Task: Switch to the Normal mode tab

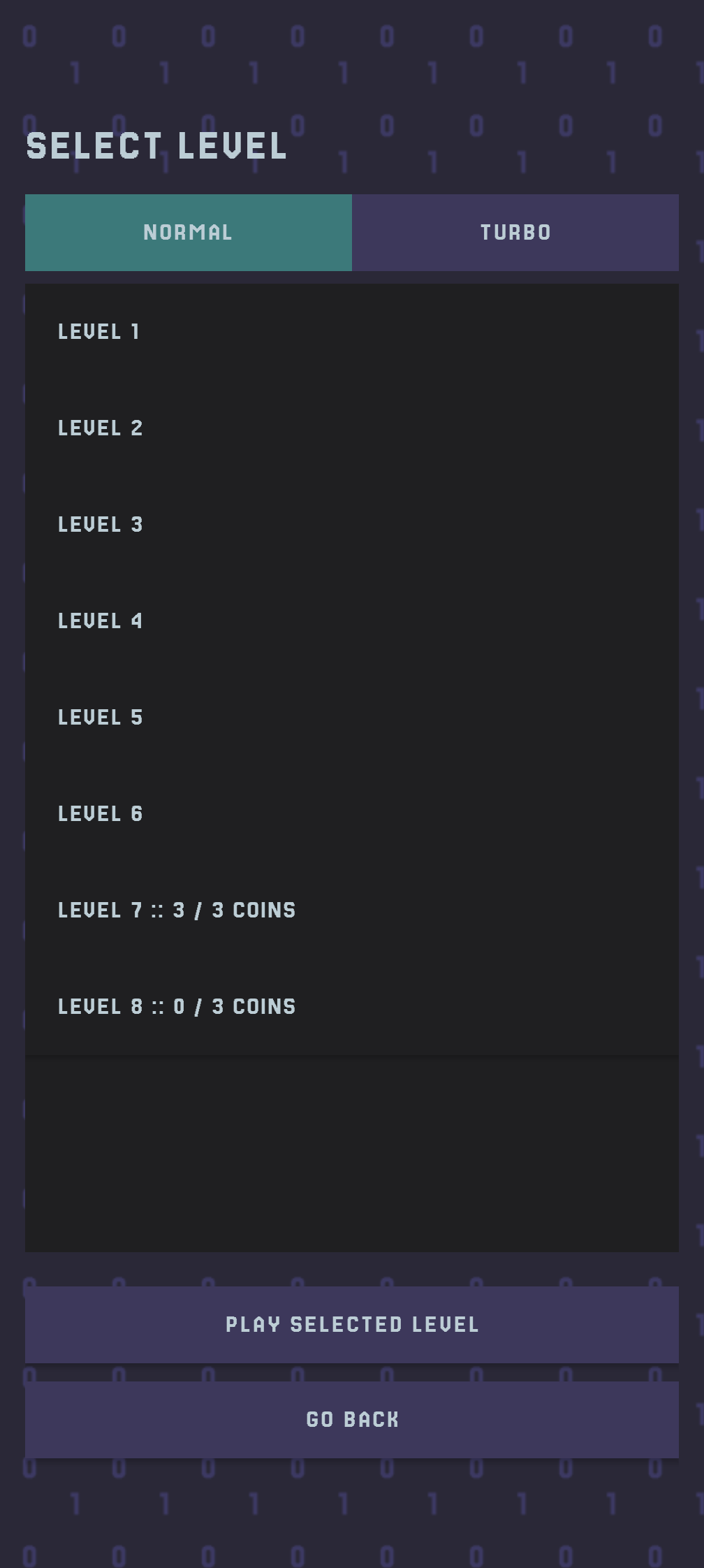Action: 188,233
